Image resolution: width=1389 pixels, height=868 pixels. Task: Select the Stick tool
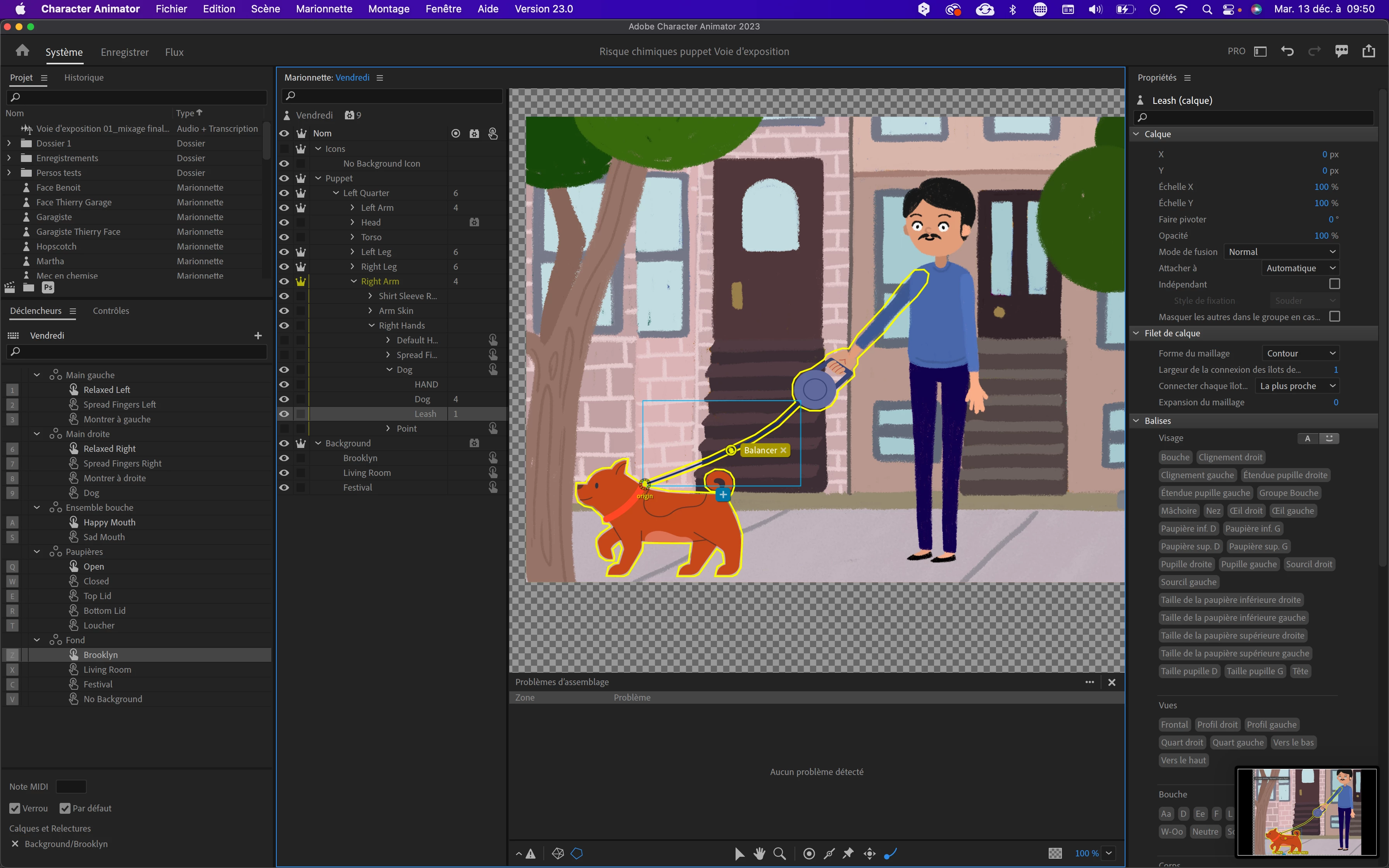point(829,854)
